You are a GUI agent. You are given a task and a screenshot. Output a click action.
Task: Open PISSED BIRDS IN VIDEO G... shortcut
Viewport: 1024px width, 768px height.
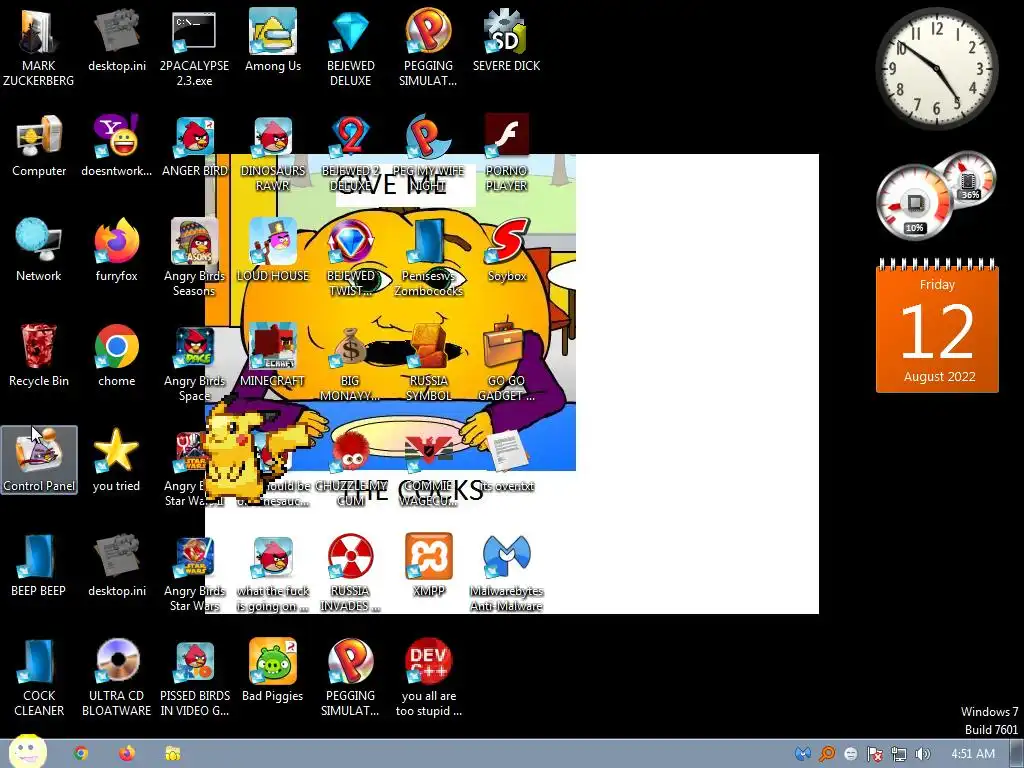click(195, 678)
